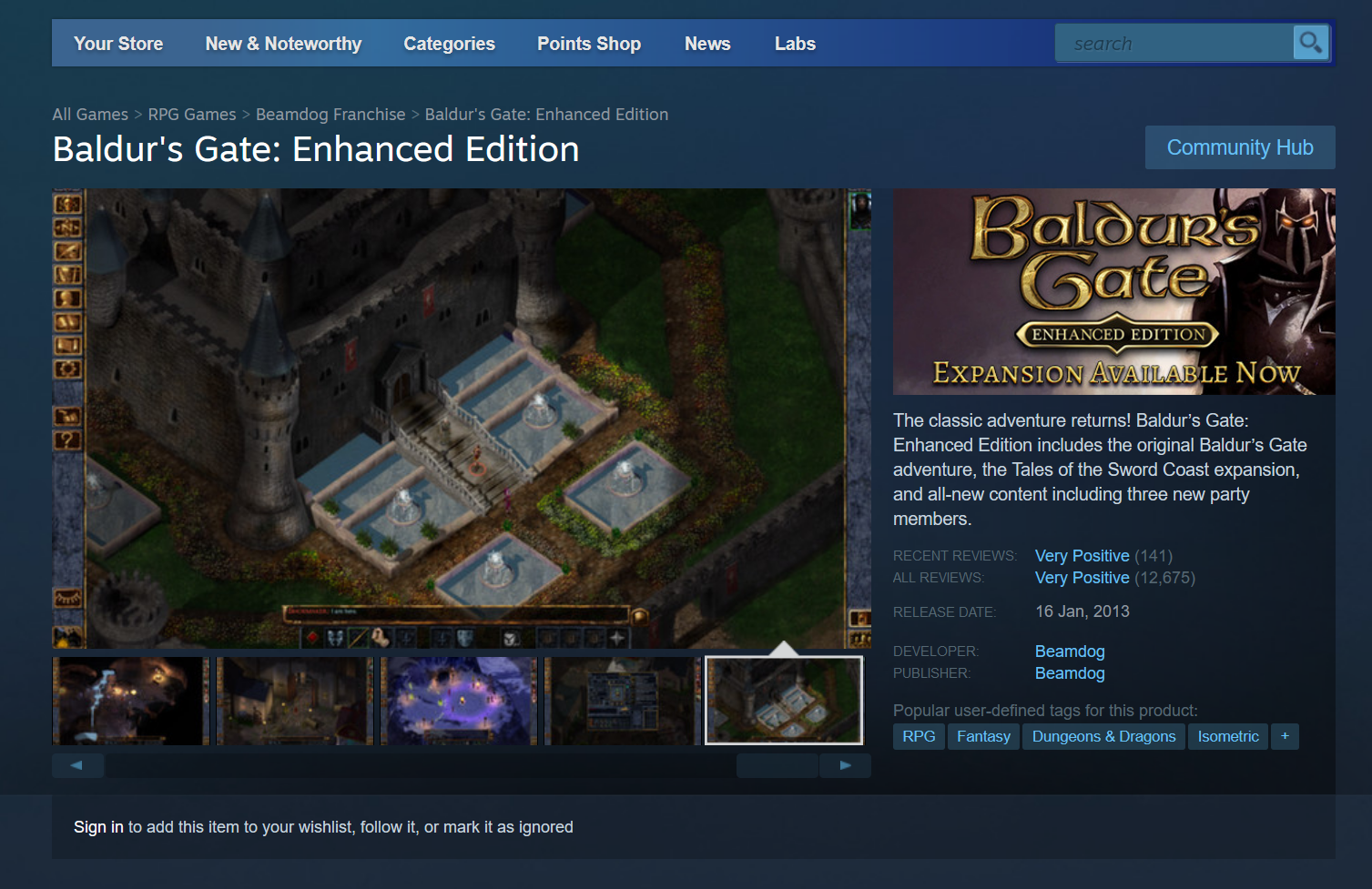1372x889 pixels.
Task: Select the first screenshot thumbnail with dragon
Action: (130, 701)
